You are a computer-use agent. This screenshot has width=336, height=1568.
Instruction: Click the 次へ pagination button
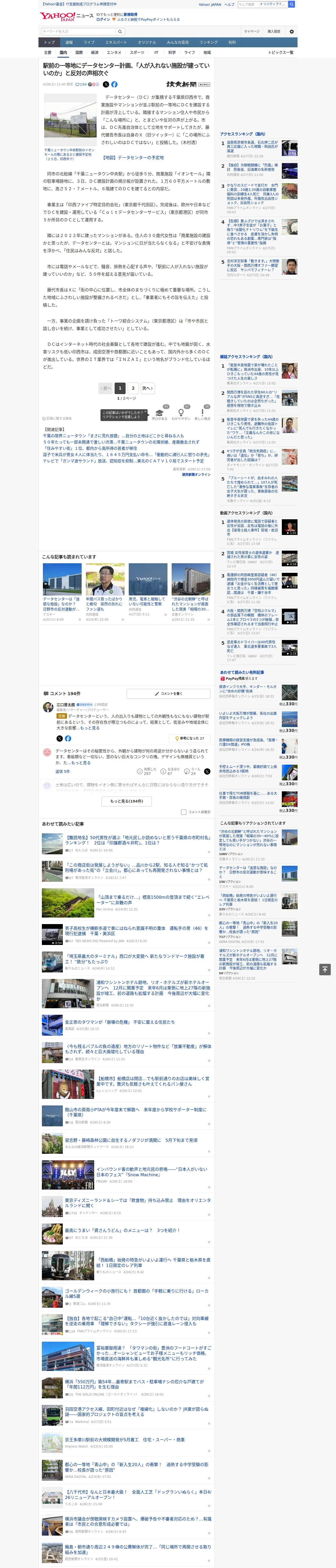147,388
